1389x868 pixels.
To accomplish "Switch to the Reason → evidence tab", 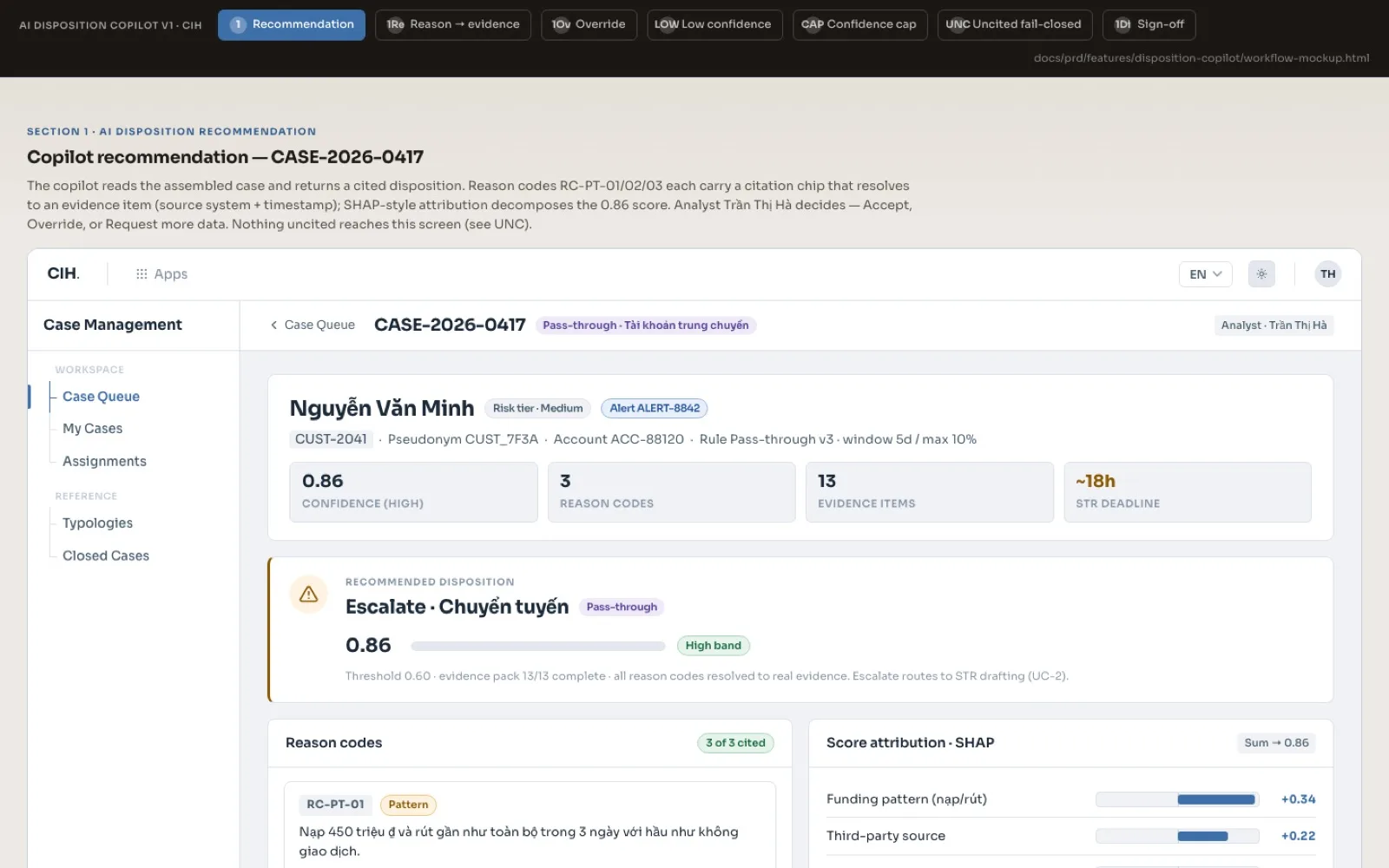I will pos(453,24).
